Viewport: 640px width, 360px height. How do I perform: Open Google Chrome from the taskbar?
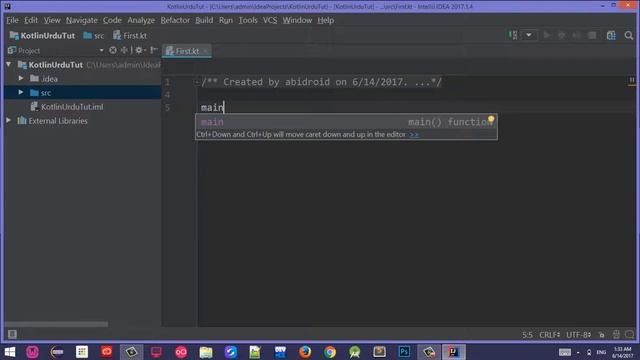(x=330, y=352)
